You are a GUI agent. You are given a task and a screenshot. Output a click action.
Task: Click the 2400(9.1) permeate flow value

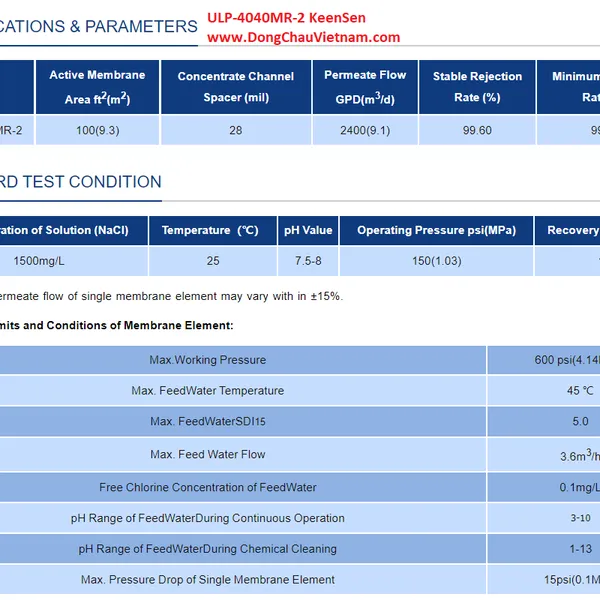pos(365,130)
